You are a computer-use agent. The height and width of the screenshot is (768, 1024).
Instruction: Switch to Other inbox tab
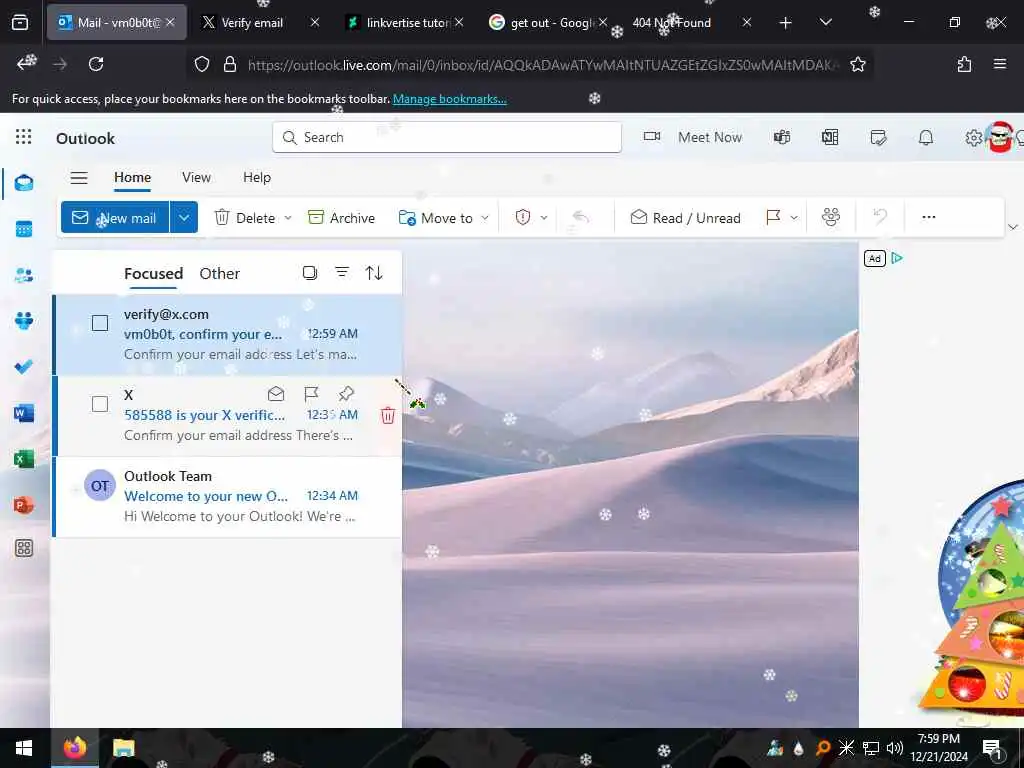[x=219, y=274]
